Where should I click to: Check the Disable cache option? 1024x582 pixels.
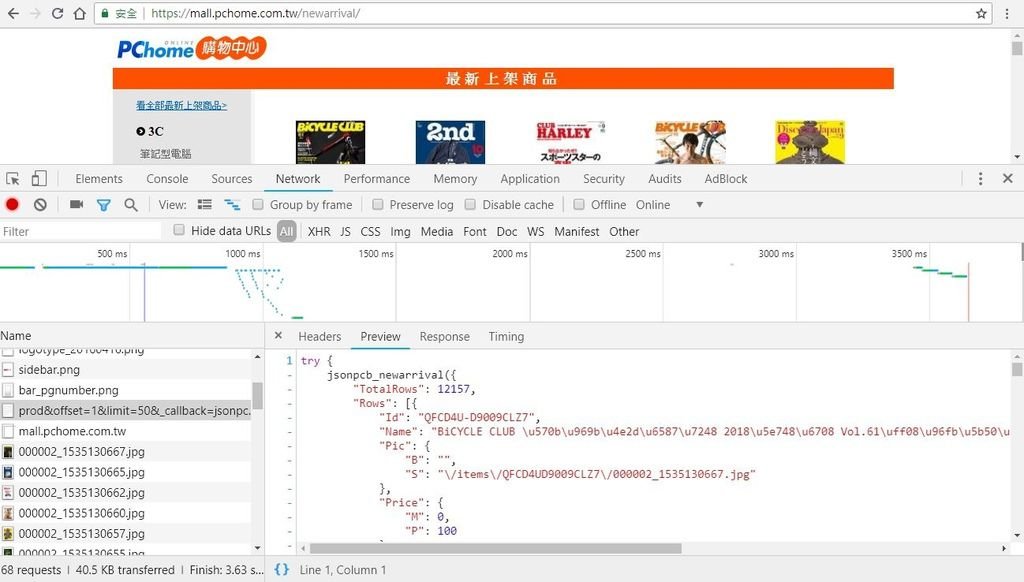470,204
